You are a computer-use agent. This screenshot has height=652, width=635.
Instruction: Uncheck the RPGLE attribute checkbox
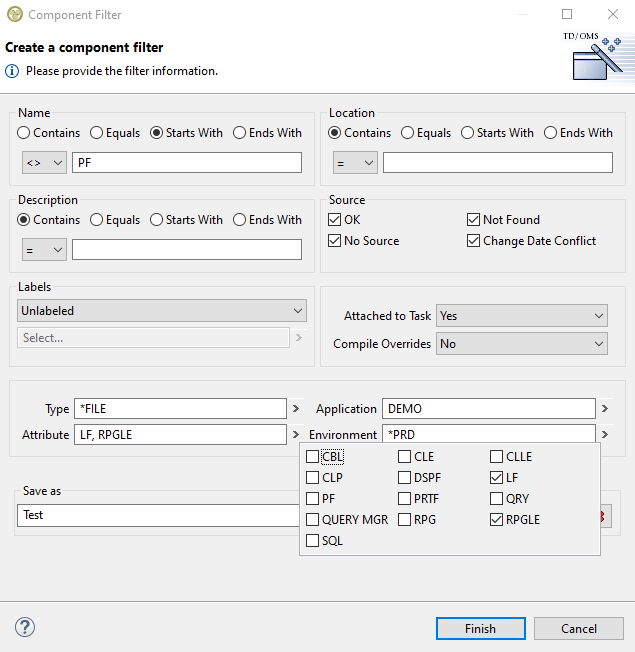(497, 520)
